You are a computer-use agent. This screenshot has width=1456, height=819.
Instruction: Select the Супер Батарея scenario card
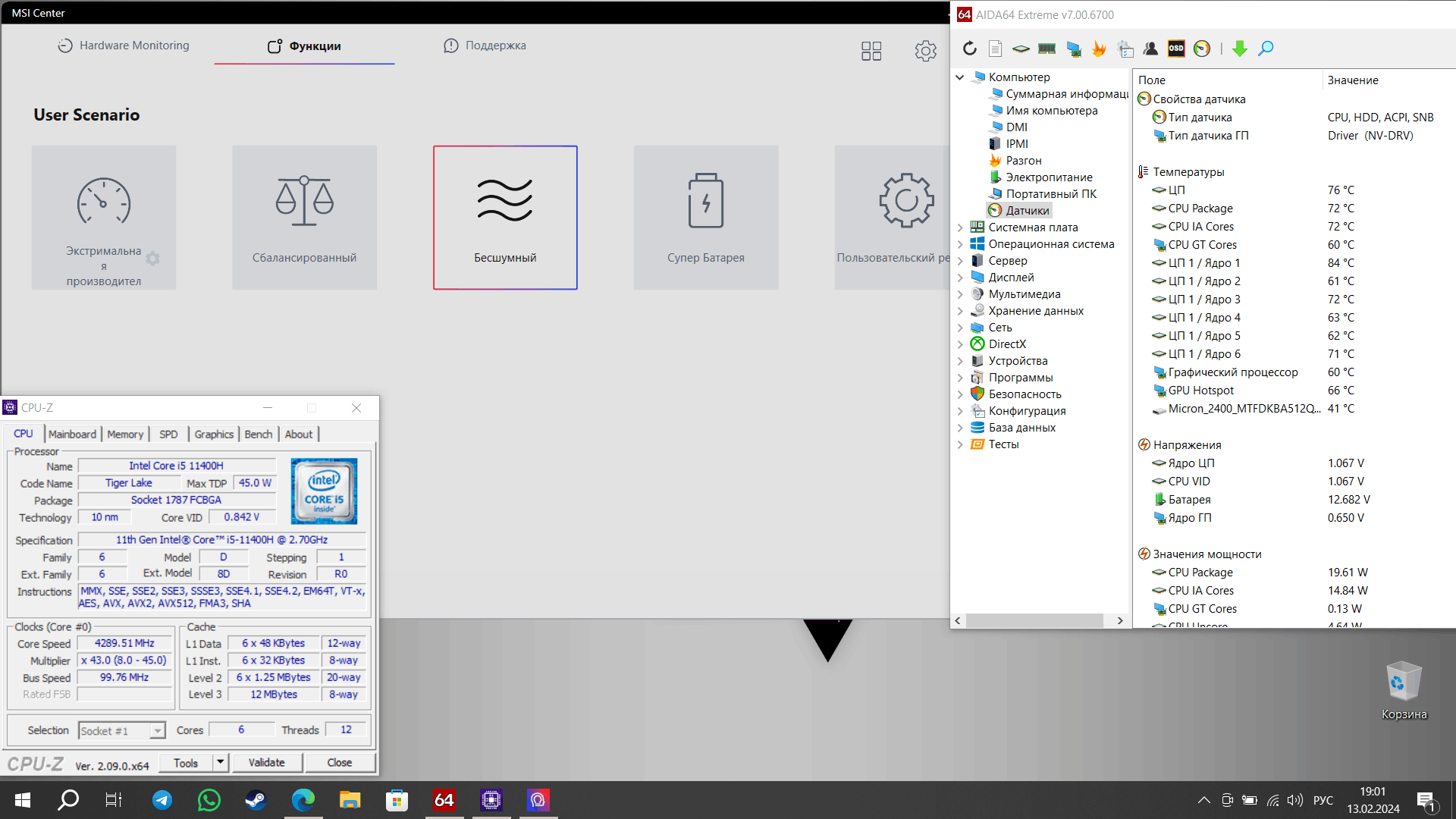706,218
